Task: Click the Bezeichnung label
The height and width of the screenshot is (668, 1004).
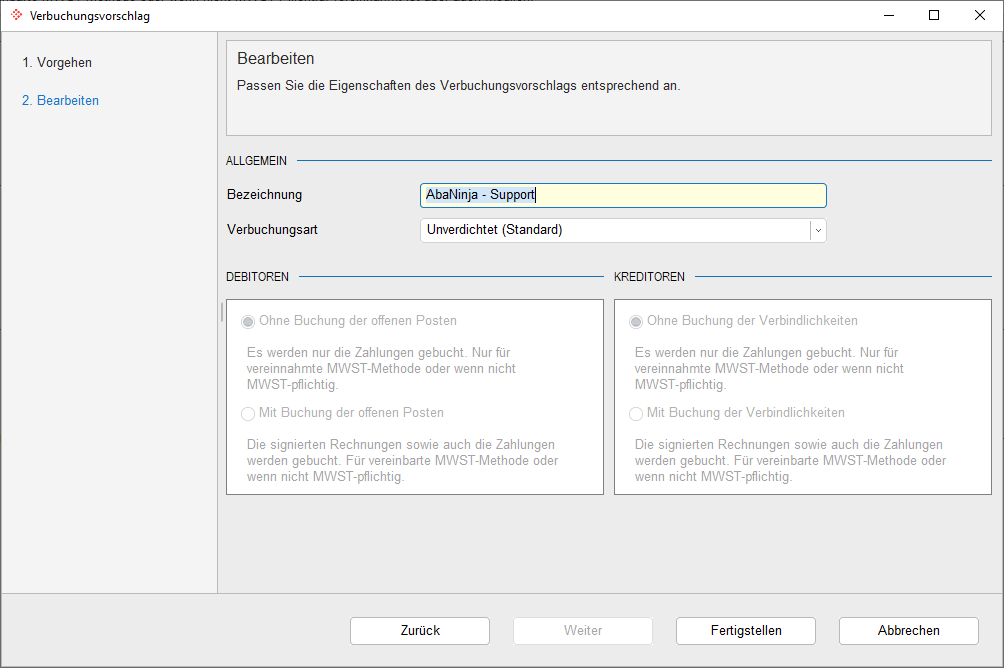Action: pos(264,195)
